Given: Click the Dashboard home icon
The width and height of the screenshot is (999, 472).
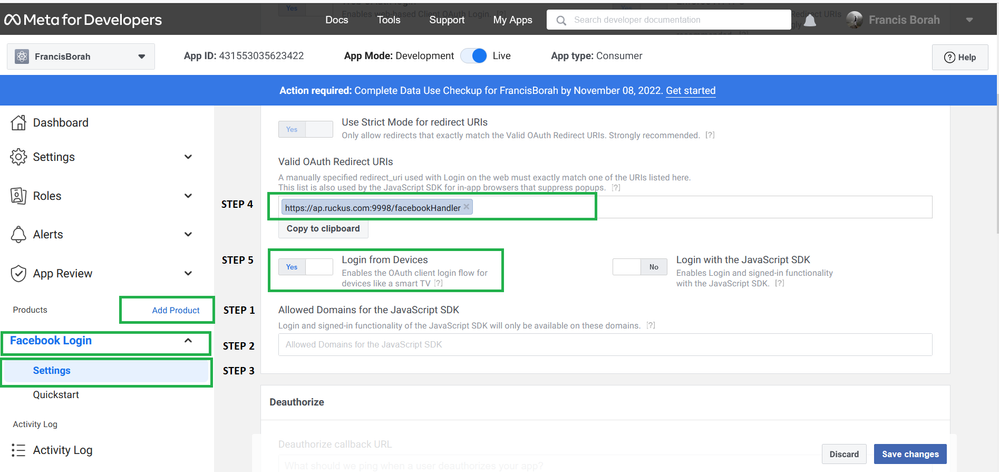Looking at the screenshot, I should tap(18, 123).
